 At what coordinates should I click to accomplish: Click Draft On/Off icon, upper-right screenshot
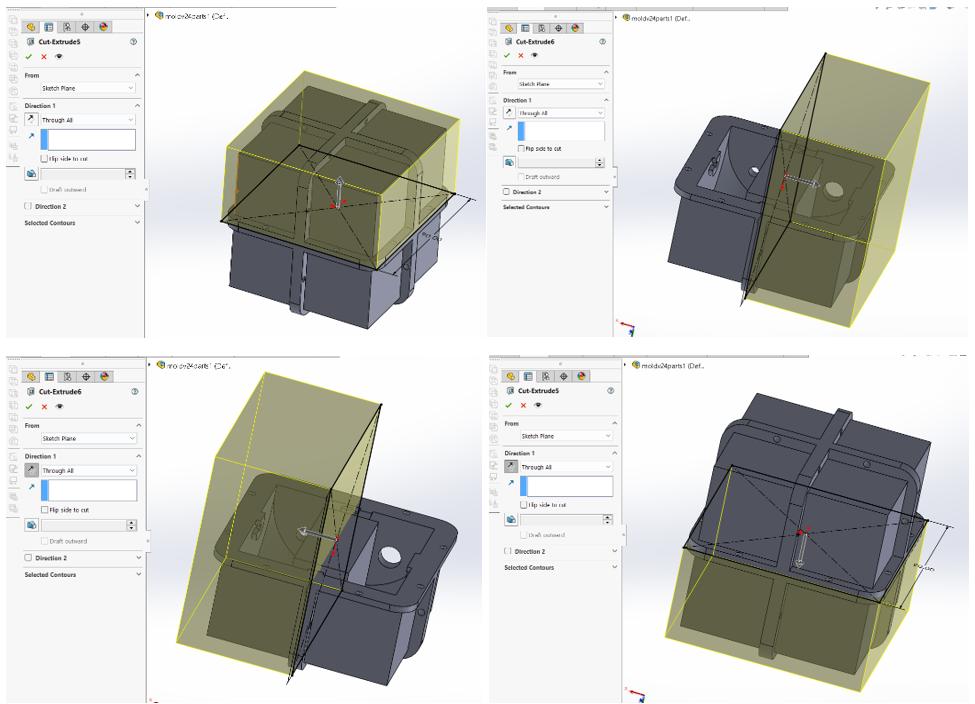click(x=509, y=162)
